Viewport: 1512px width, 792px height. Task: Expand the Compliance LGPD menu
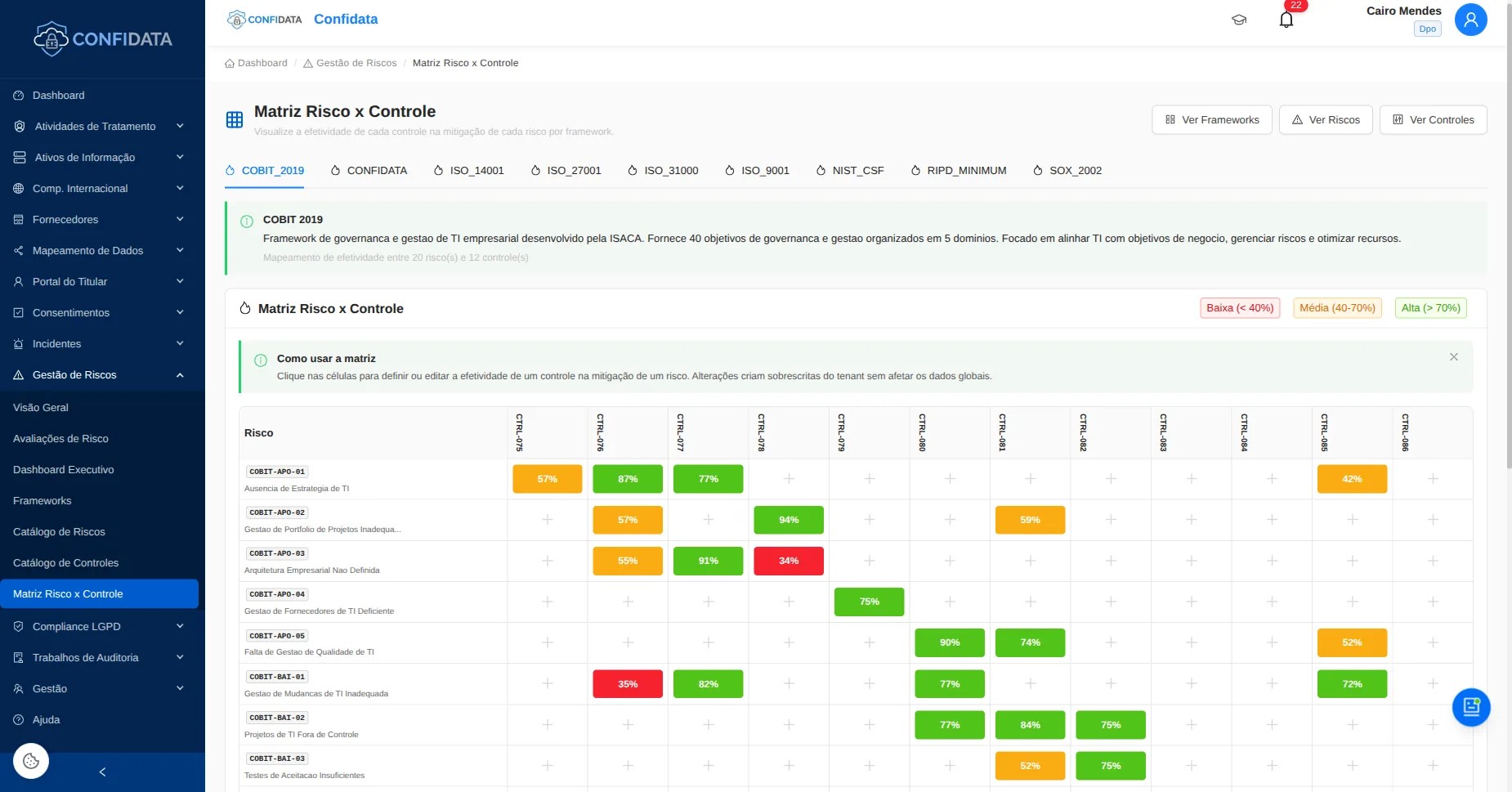(179, 626)
